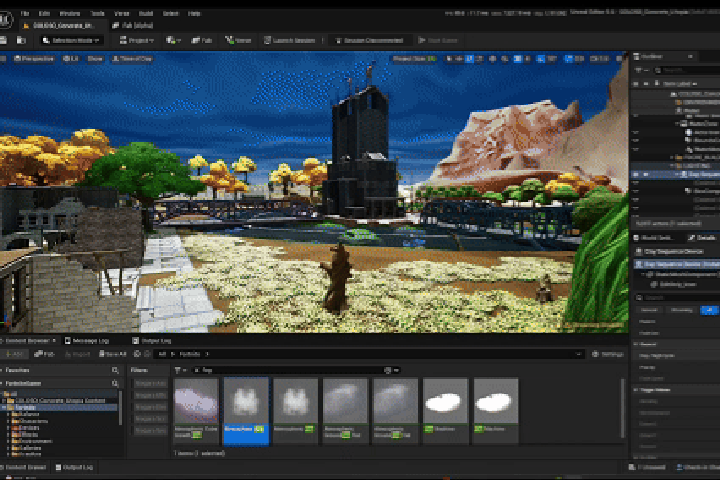Click the Start Game button
This screenshot has height=480, width=720.
[x=438, y=40]
